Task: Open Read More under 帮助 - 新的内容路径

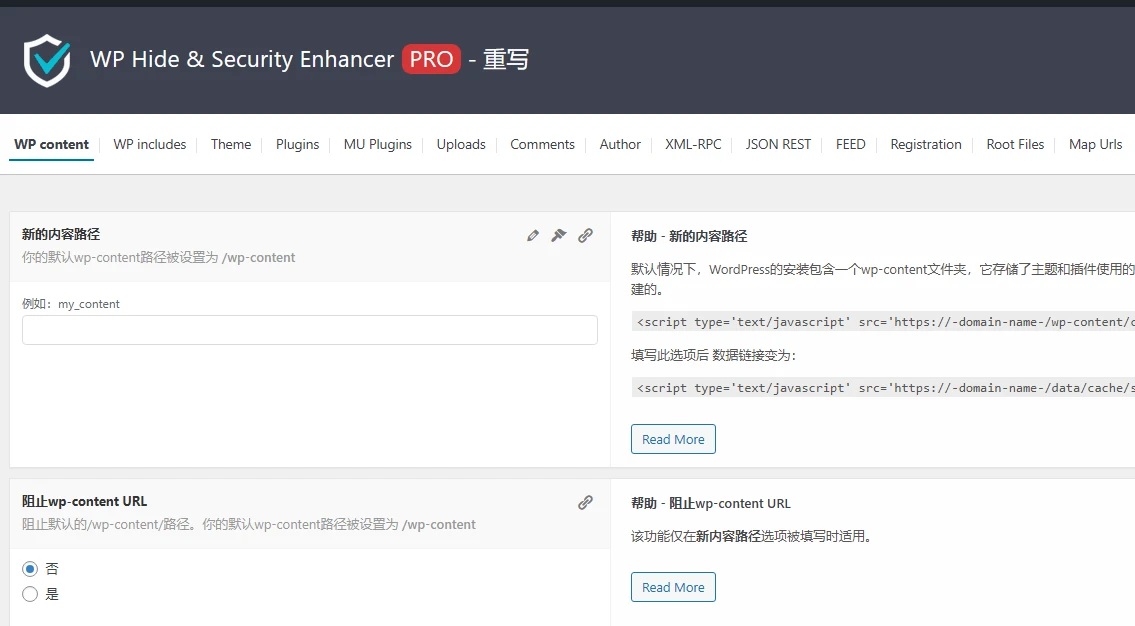Action: [673, 438]
